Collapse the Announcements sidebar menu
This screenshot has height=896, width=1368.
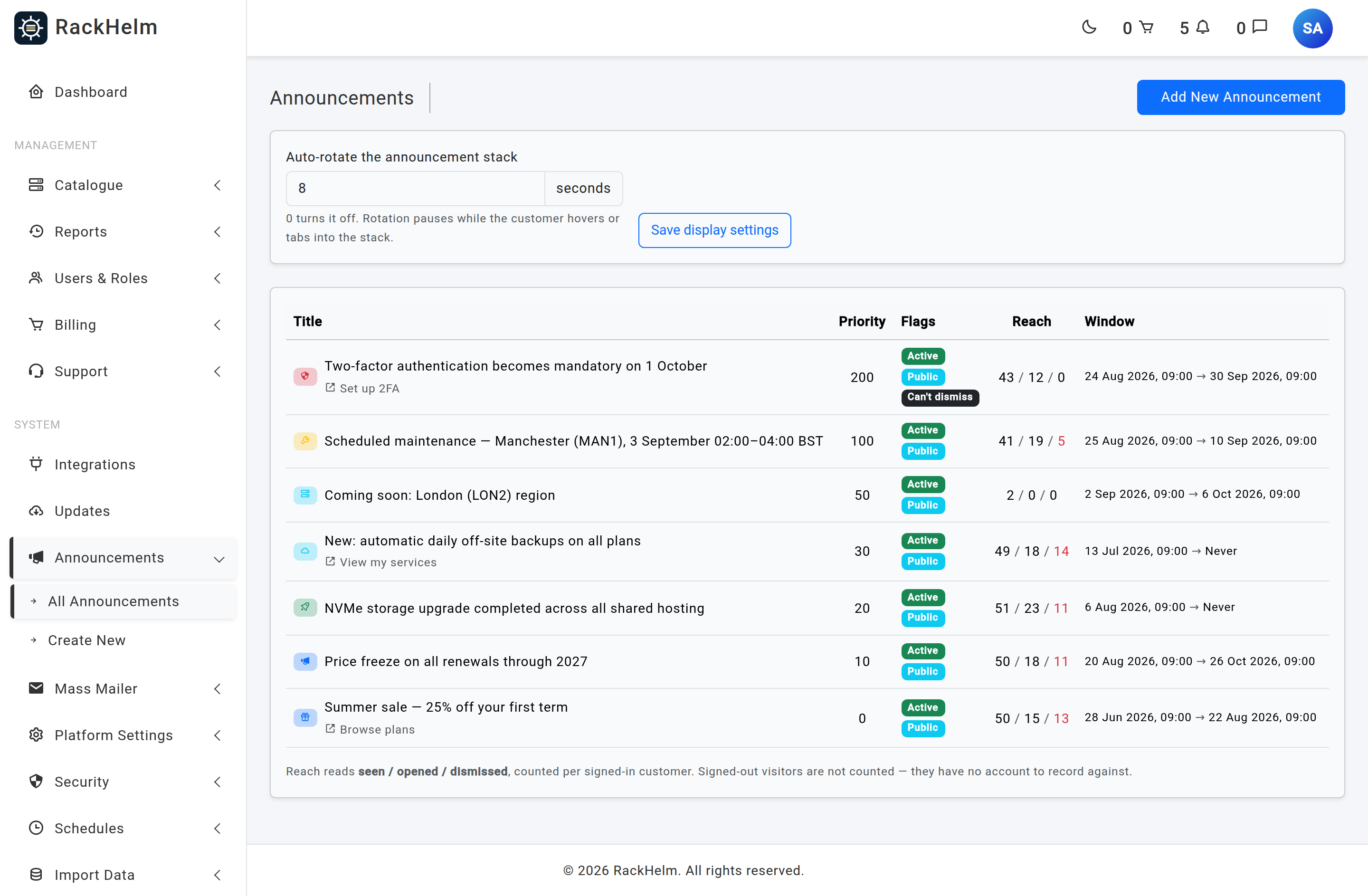click(123, 557)
